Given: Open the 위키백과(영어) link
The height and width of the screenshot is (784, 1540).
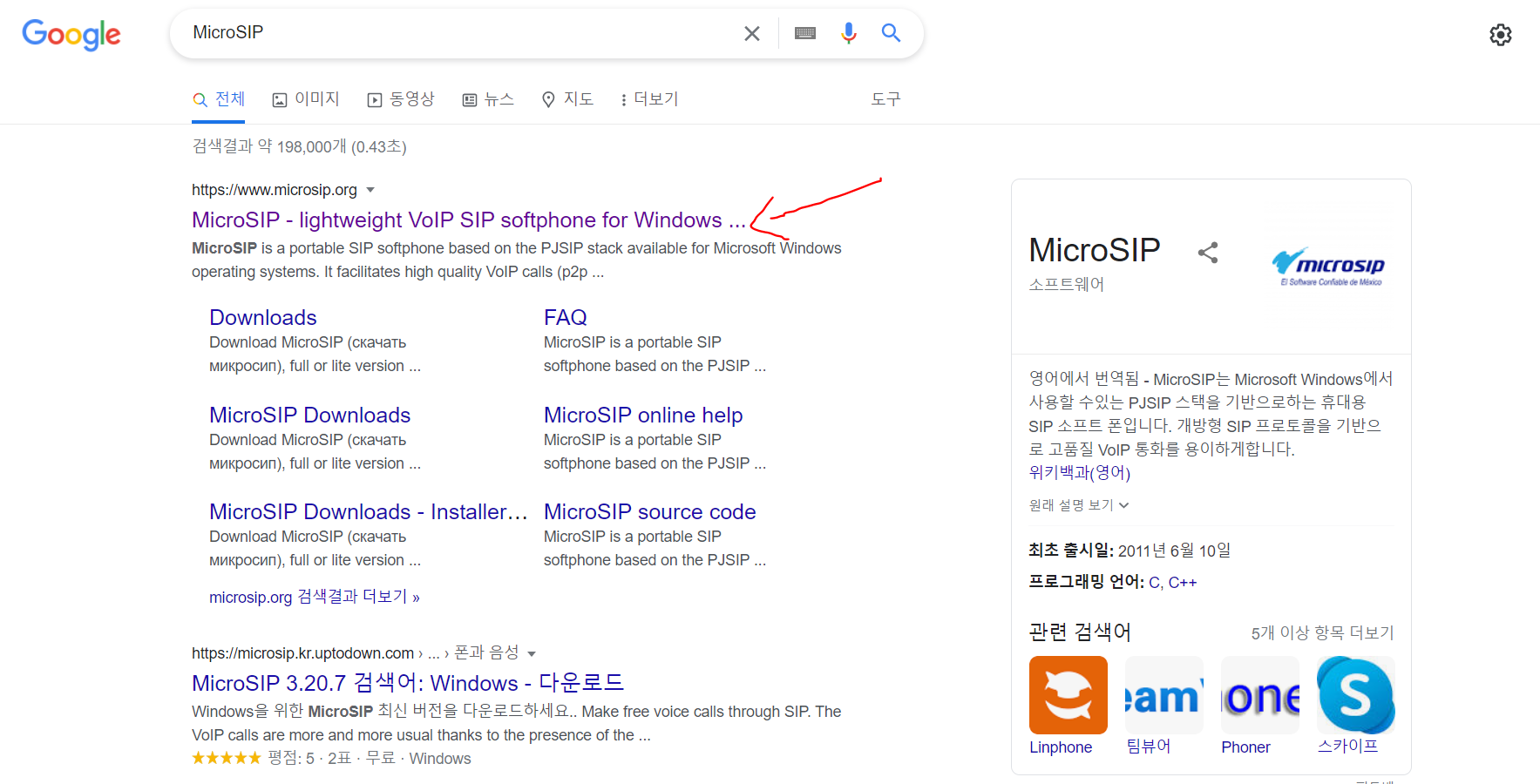Looking at the screenshot, I should 1080,473.
